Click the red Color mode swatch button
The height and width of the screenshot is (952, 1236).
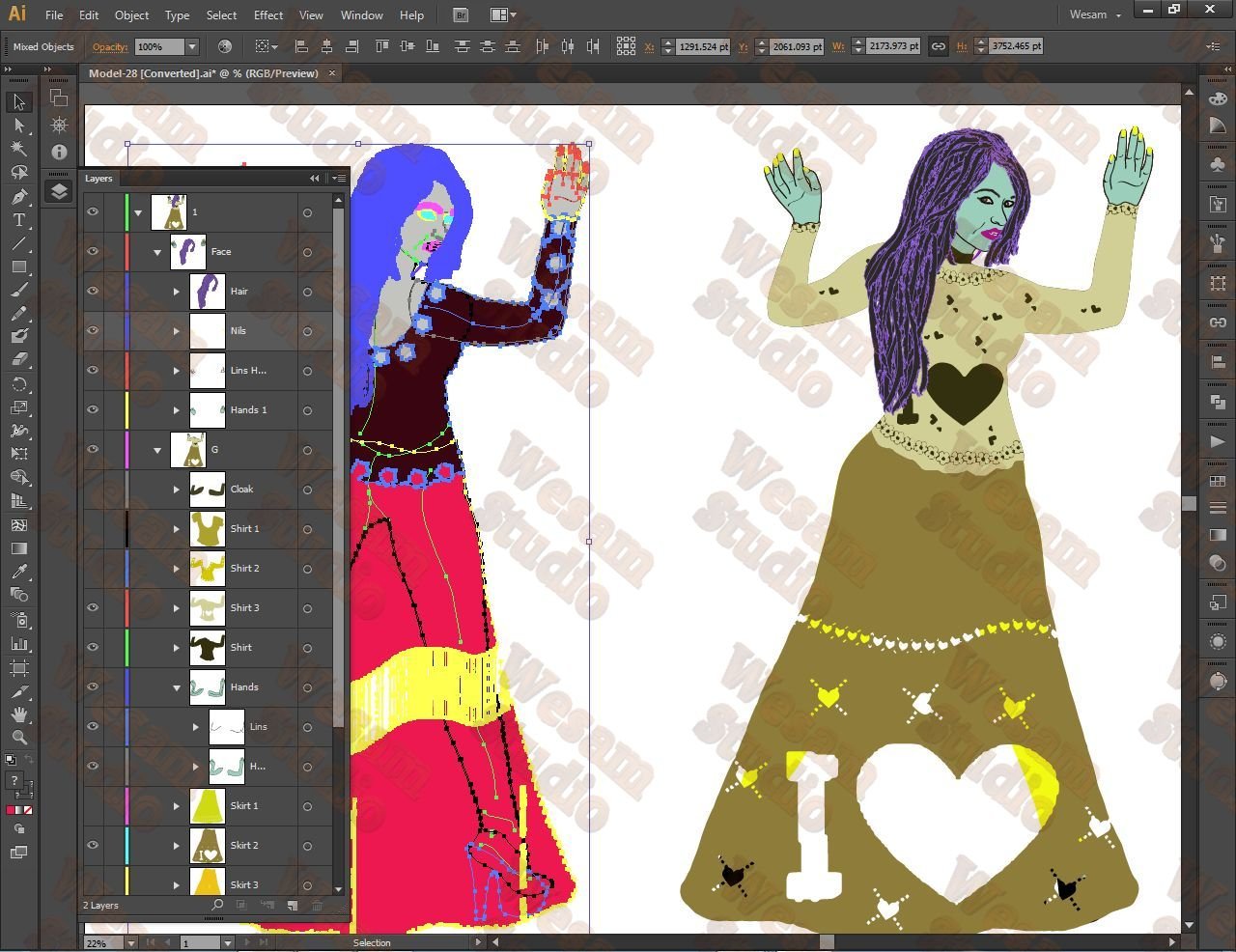11,809
